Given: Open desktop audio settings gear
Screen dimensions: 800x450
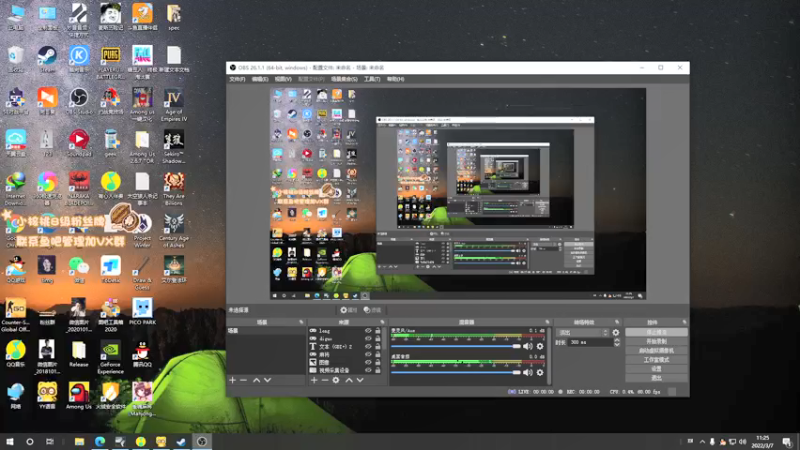Looking at the screenshot, I should (540, 372).
